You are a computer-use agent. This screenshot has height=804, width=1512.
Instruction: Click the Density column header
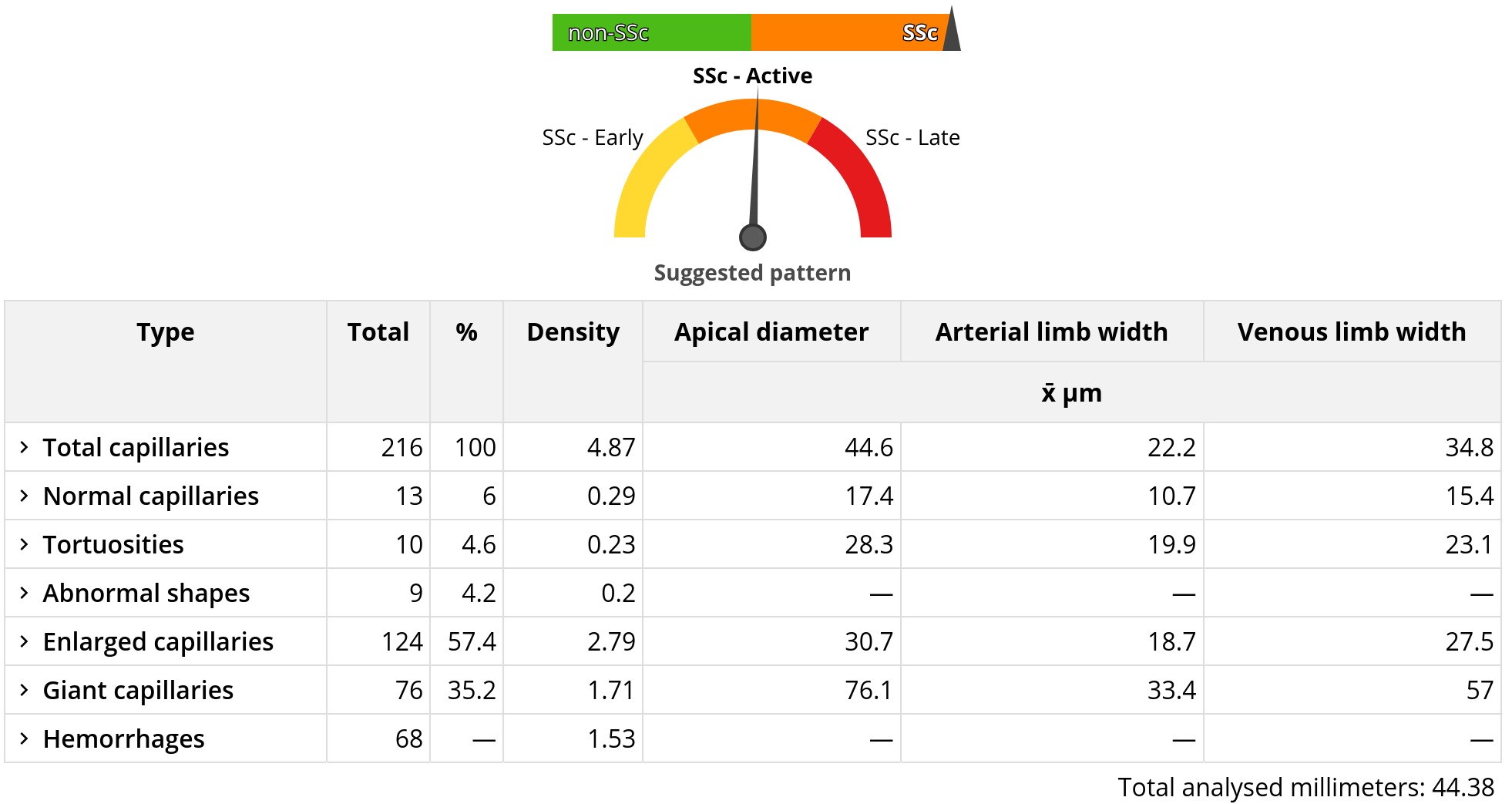(573, 332)
